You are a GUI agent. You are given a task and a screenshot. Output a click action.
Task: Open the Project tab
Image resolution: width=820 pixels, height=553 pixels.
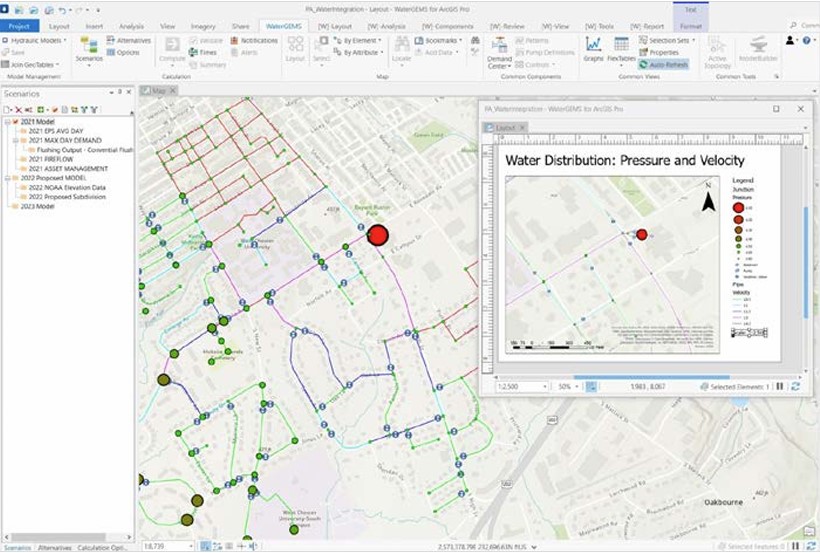[19, 26]
